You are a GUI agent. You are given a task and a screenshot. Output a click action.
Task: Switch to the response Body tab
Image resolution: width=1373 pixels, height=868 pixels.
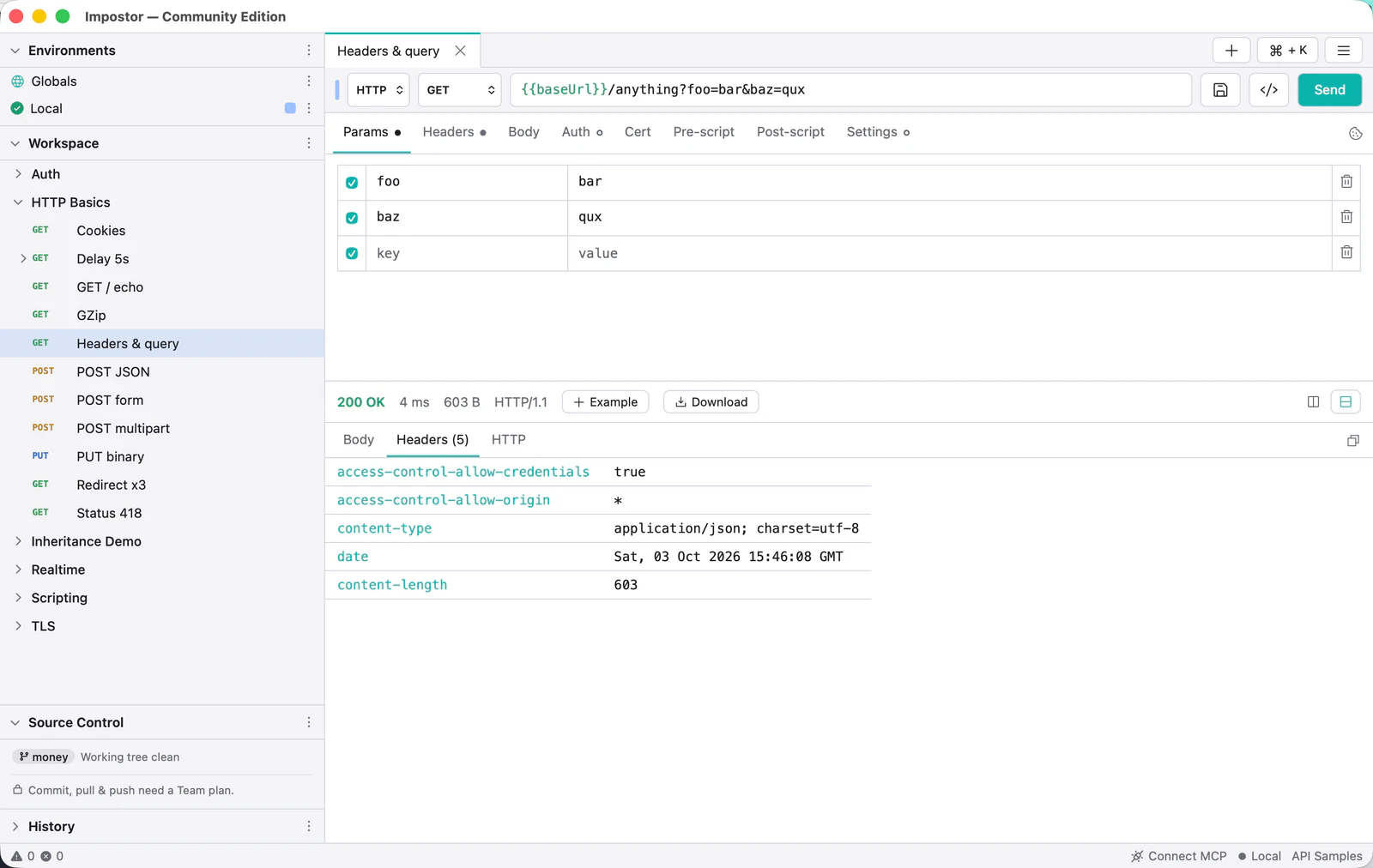click(359, 439)
